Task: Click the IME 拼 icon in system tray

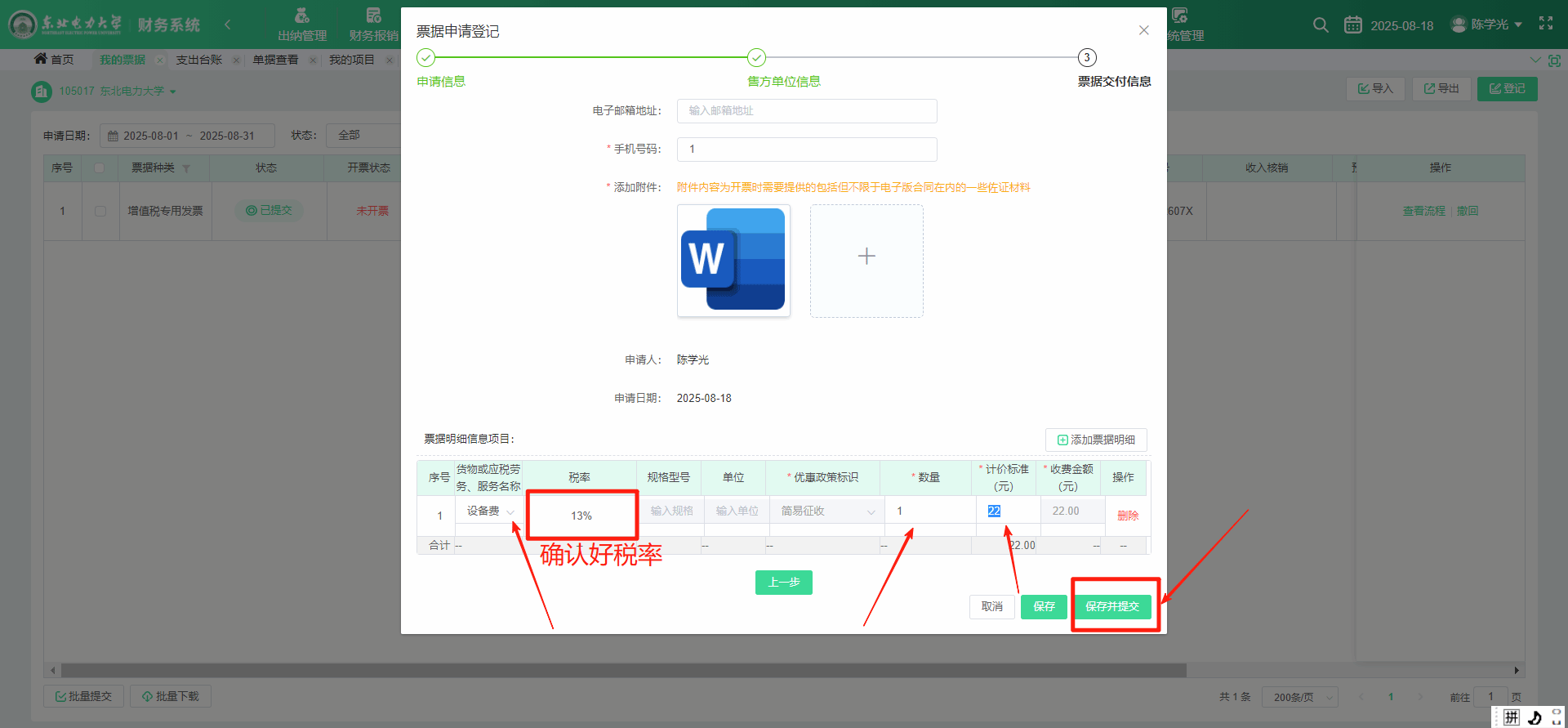Action: click(1512, 717)
